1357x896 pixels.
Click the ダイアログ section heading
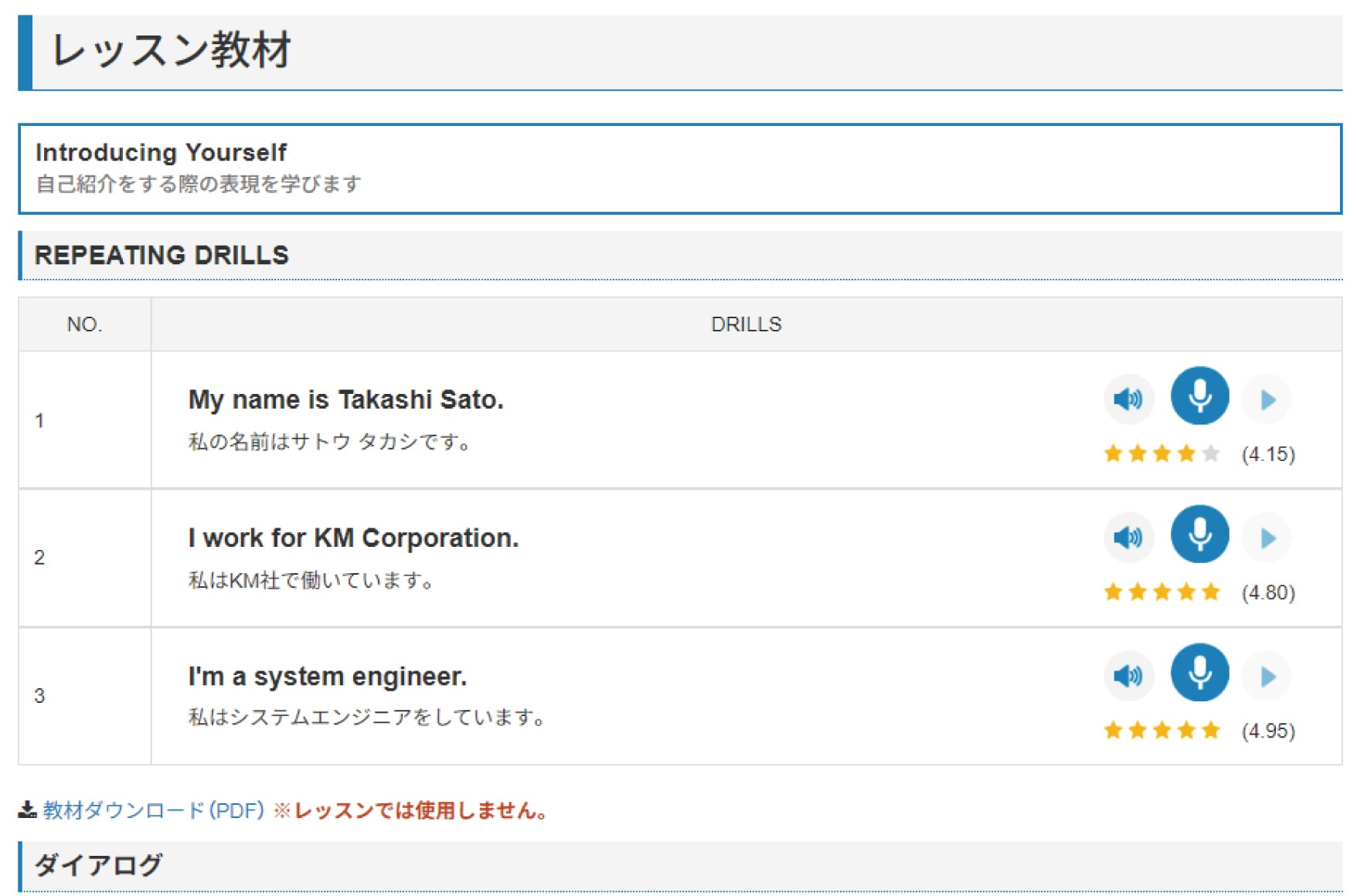tap(98, 865)
